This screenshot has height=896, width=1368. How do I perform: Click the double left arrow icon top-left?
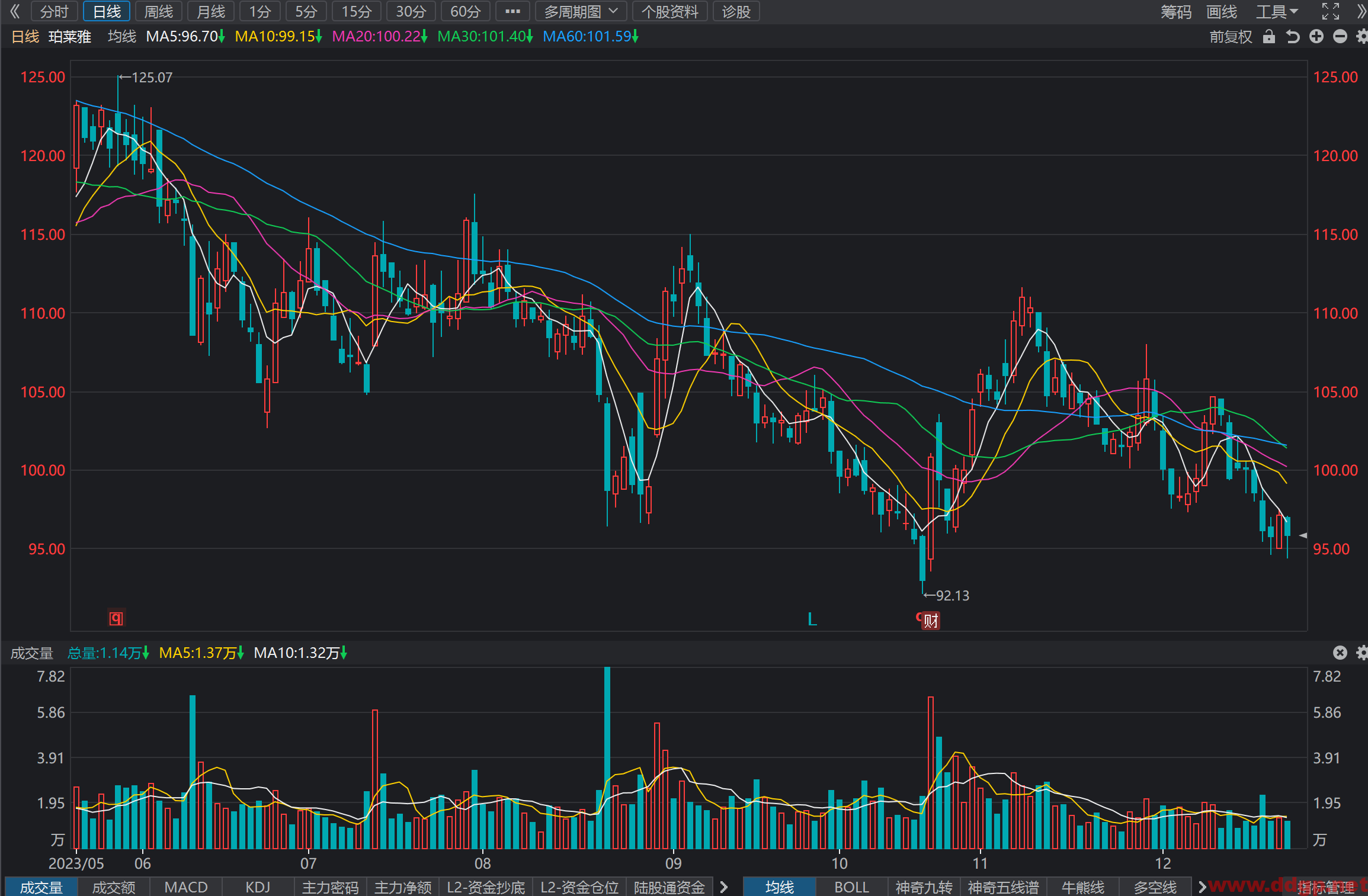click(14, 11)
